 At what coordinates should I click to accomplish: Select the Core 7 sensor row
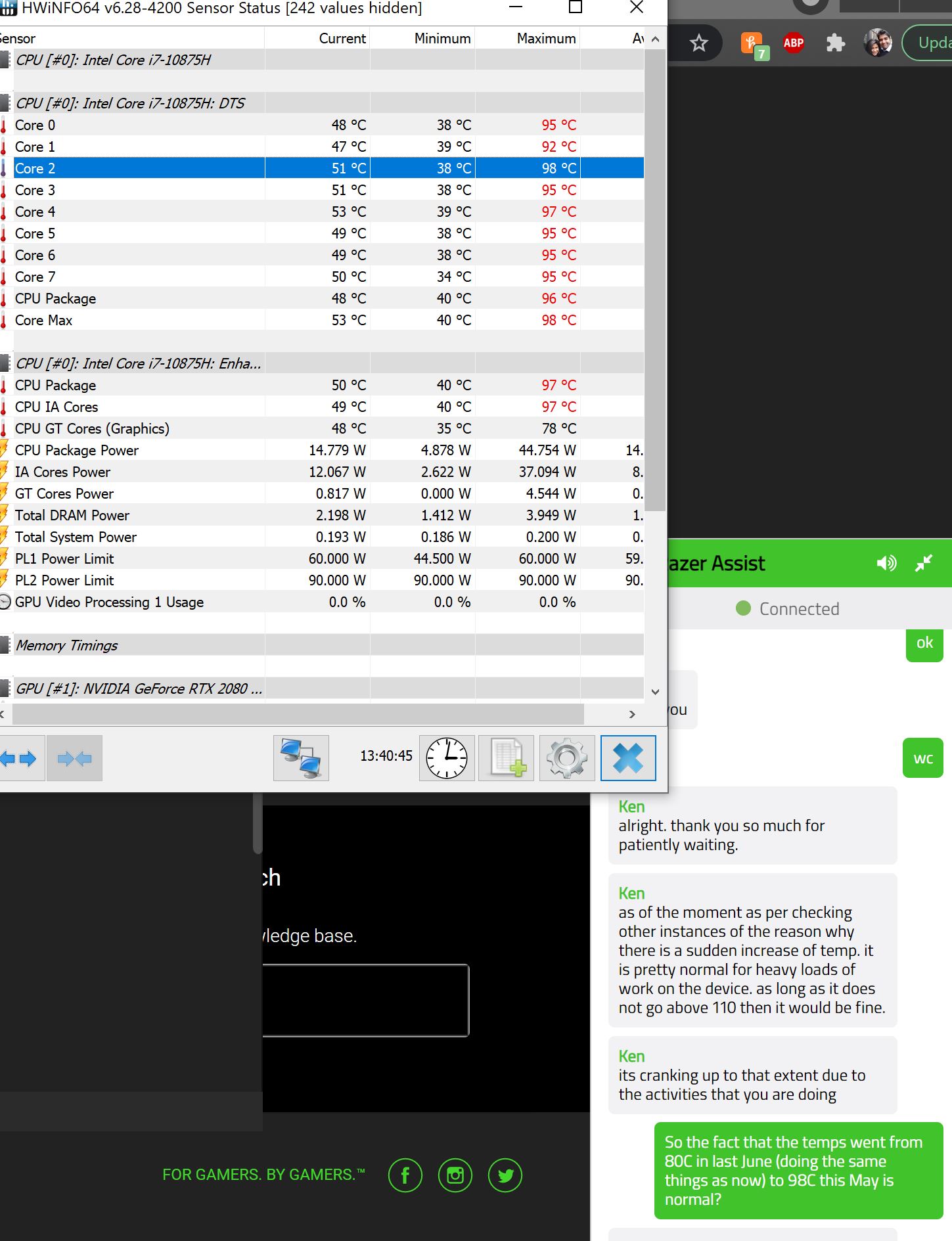coord(322,277)
